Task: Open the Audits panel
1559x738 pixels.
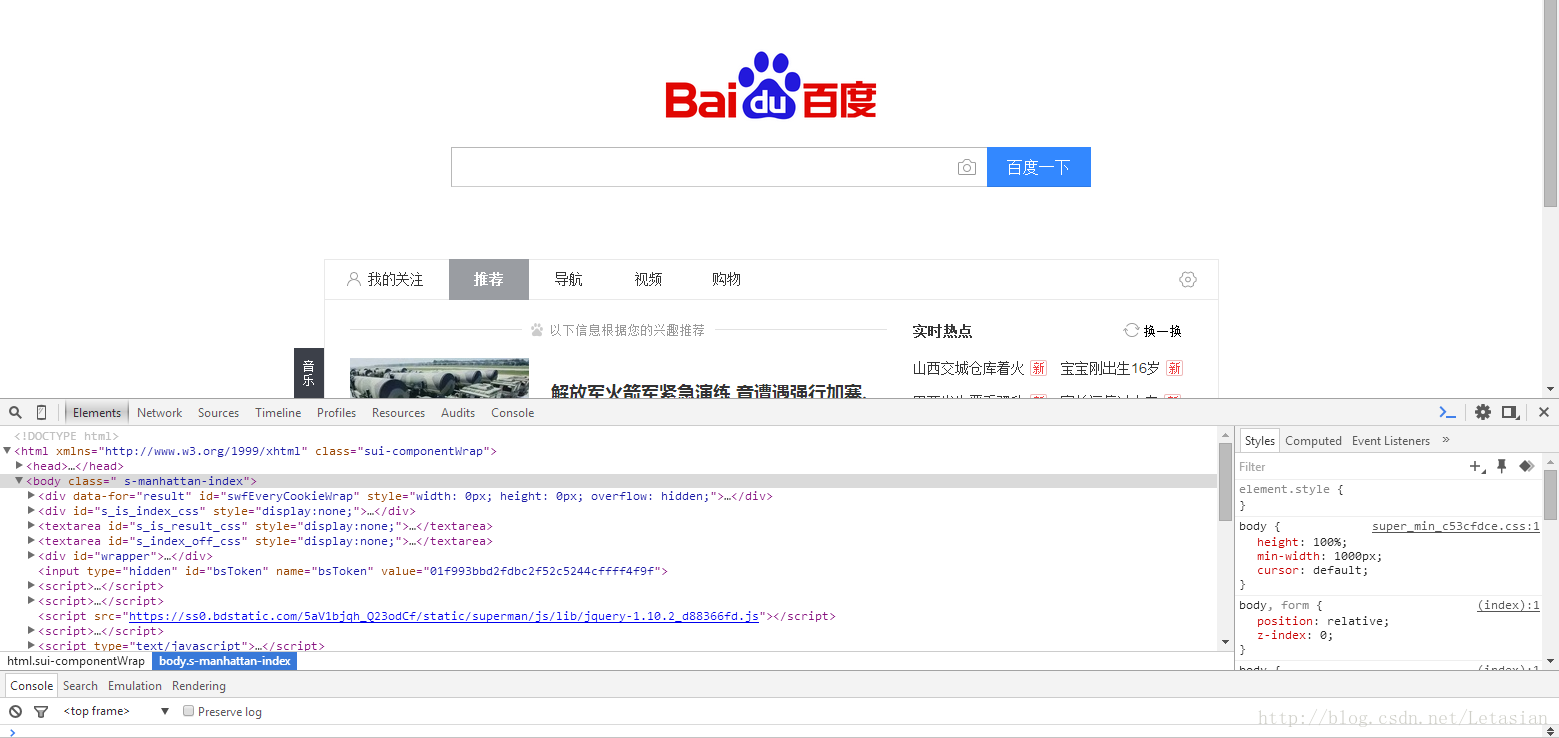Action: [x=458, y=412]
